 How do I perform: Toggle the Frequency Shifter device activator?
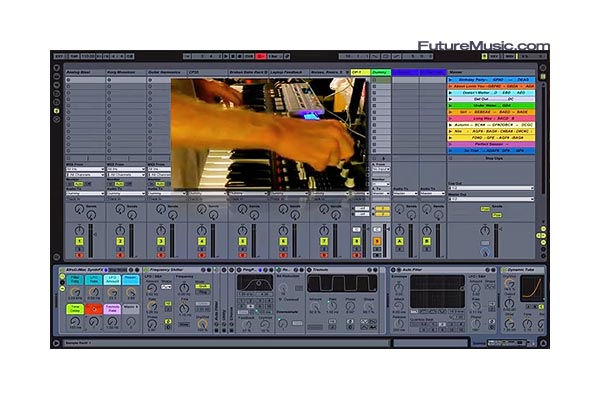pos(146,270)
